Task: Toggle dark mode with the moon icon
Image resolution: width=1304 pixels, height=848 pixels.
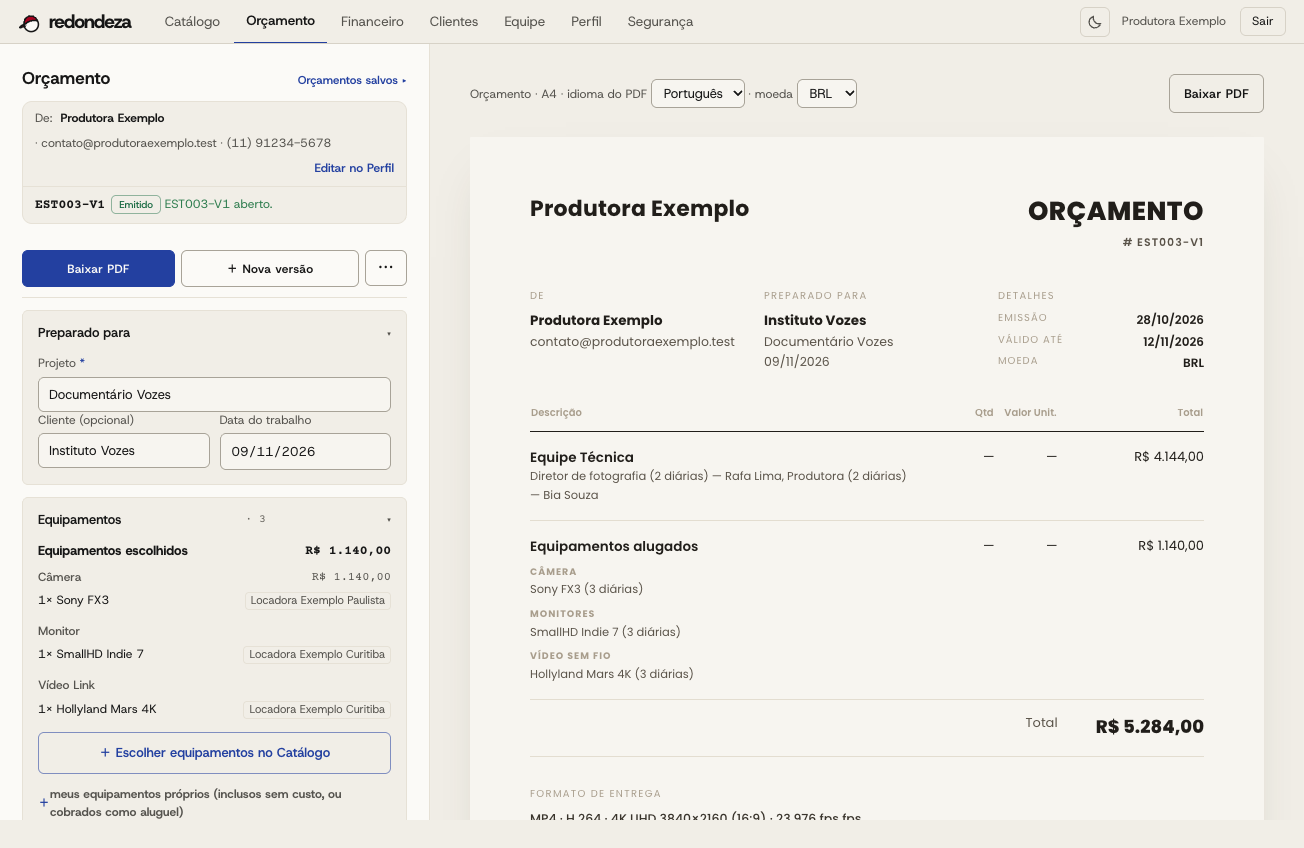Action: point(1095,22)
